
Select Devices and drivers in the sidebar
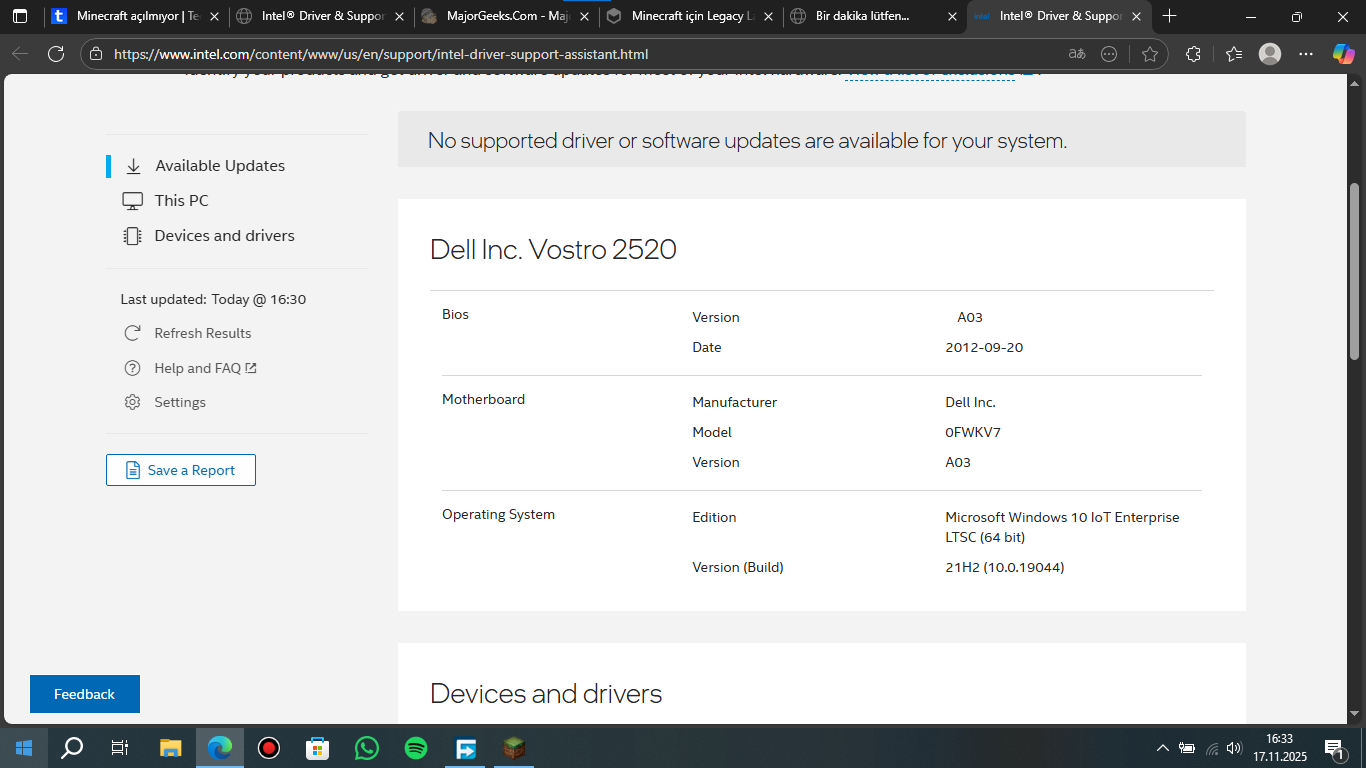[225, 236]
